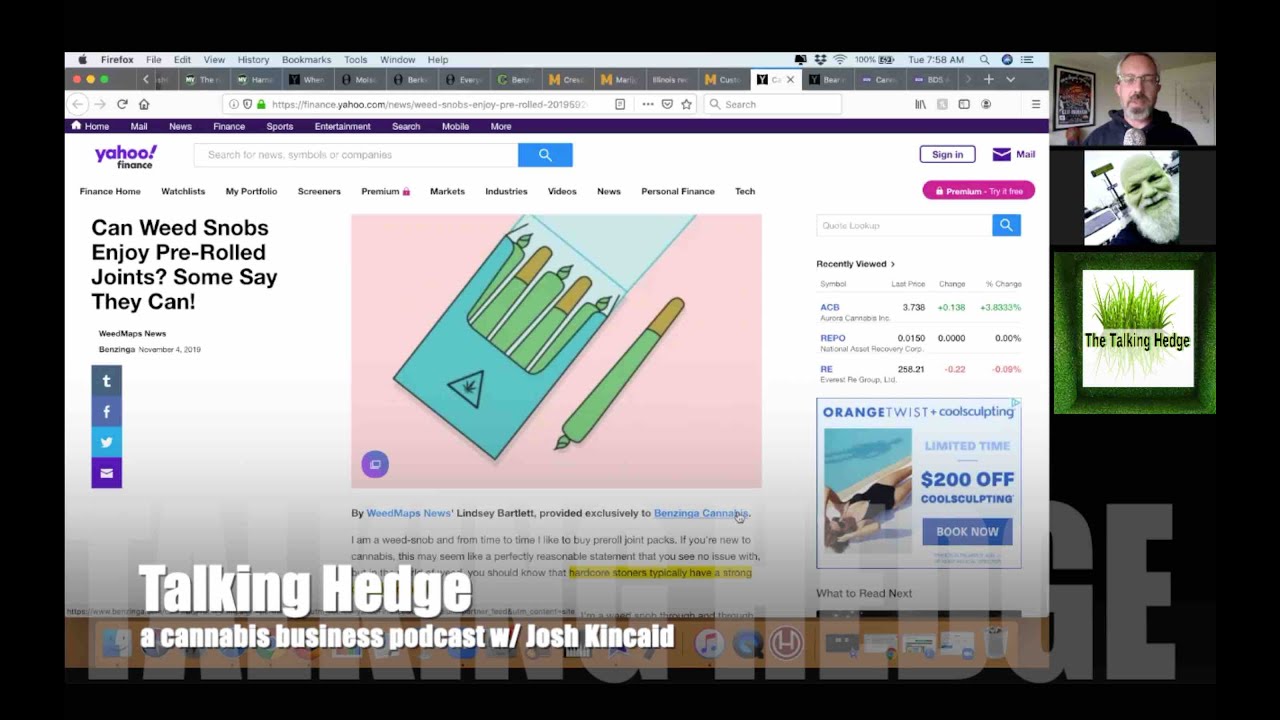Click the Sign in button
1280x720 pixels.
947,155
